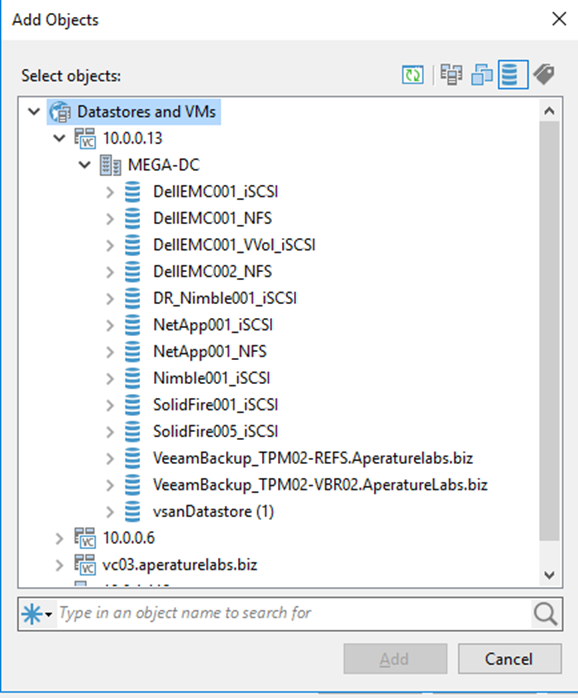
Task: Click the Nimble001_iSCSI datastore icon
Action: (132, 378)
